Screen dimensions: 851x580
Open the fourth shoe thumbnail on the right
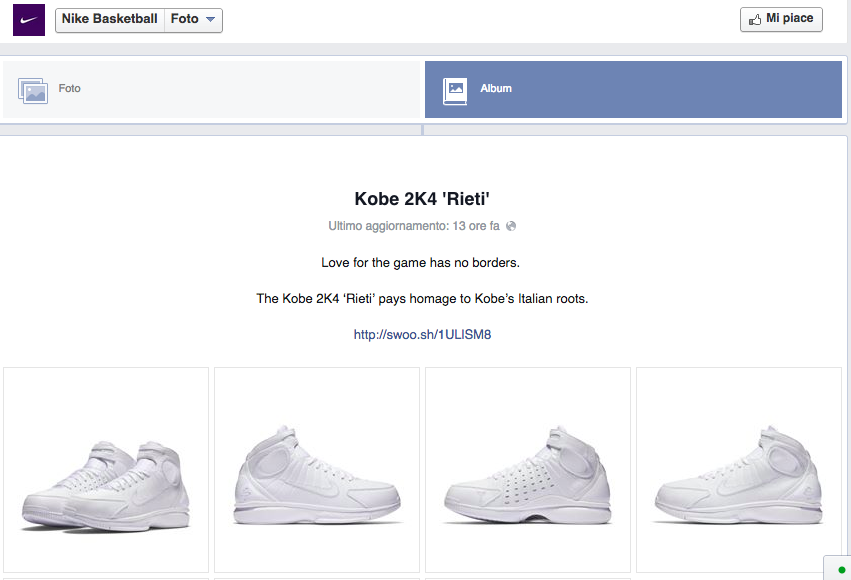pos(738,469)
